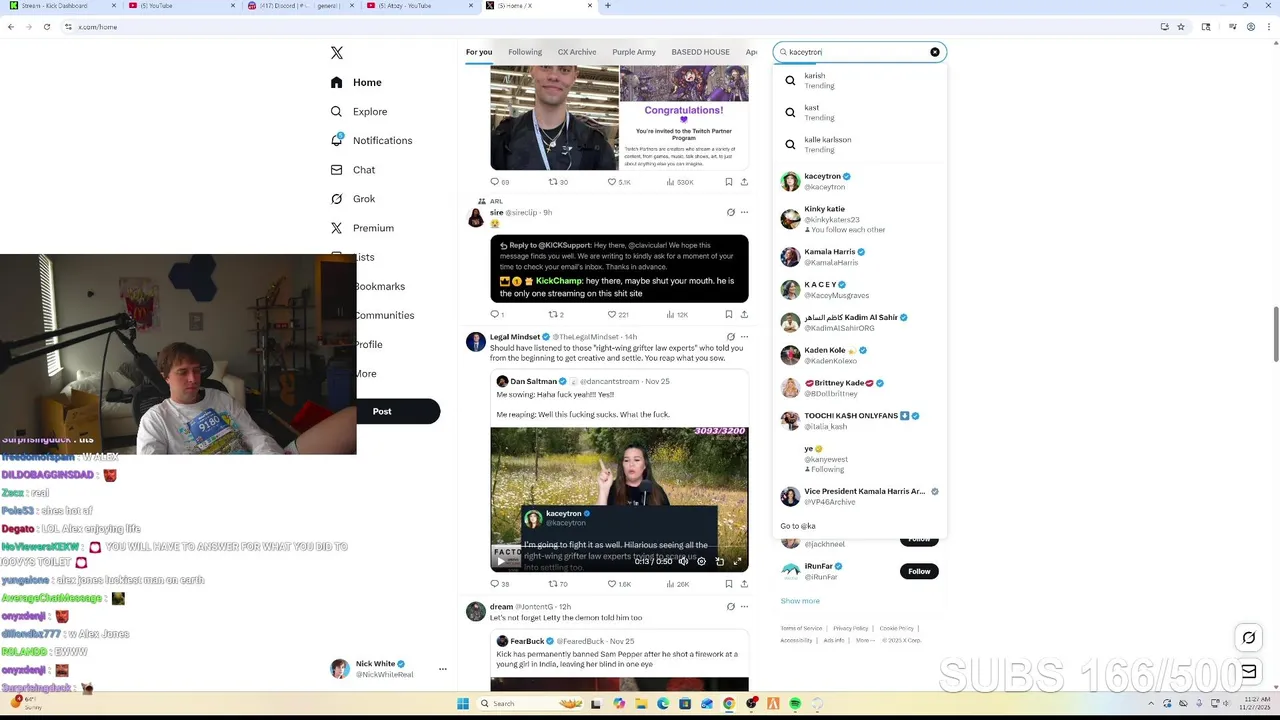This screenshot has width=1280, height=720.
Task: Open Kamala Harris profile suggestion
Action: click(x=859, y=257)
